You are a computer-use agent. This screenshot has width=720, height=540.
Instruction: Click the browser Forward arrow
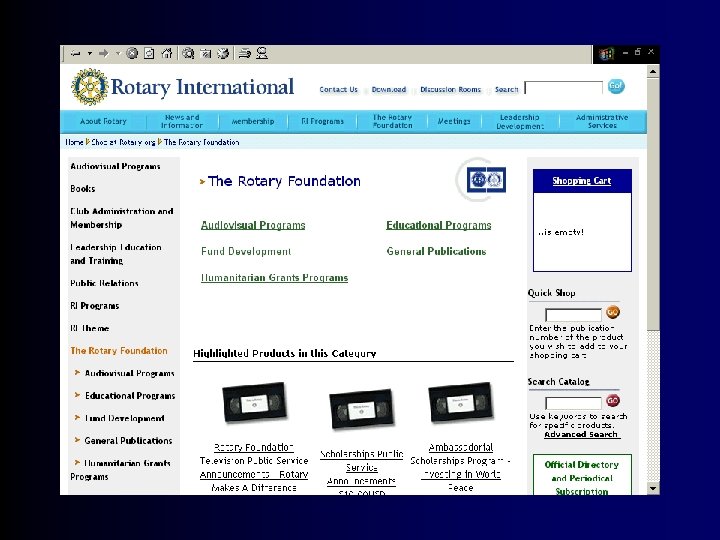tap(103, 54)
